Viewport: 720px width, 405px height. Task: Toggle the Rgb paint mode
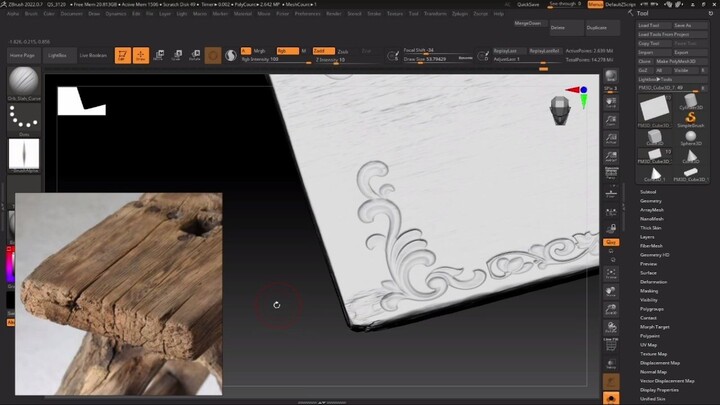[287, 51]
